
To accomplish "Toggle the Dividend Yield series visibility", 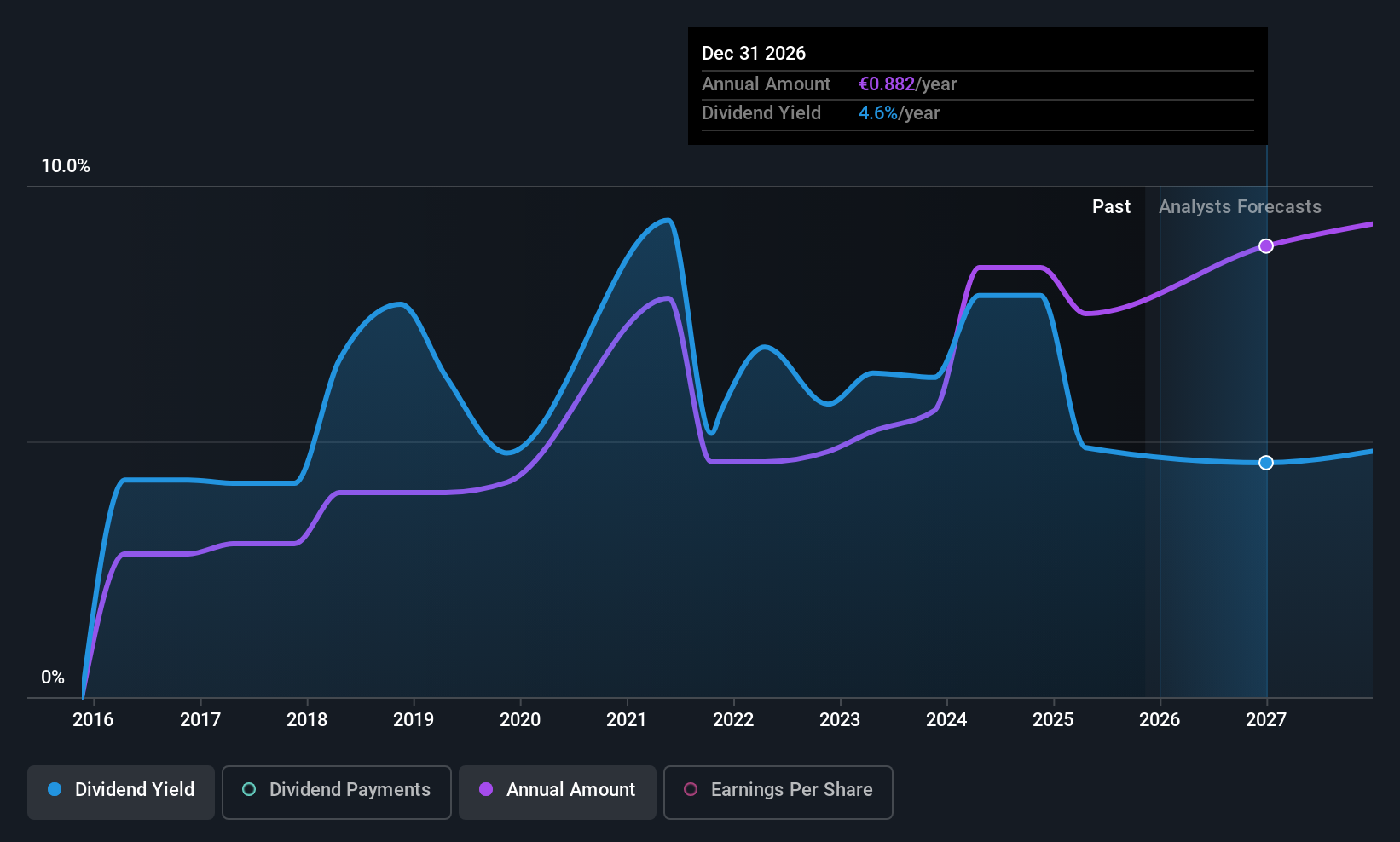I will click(120, 792).
